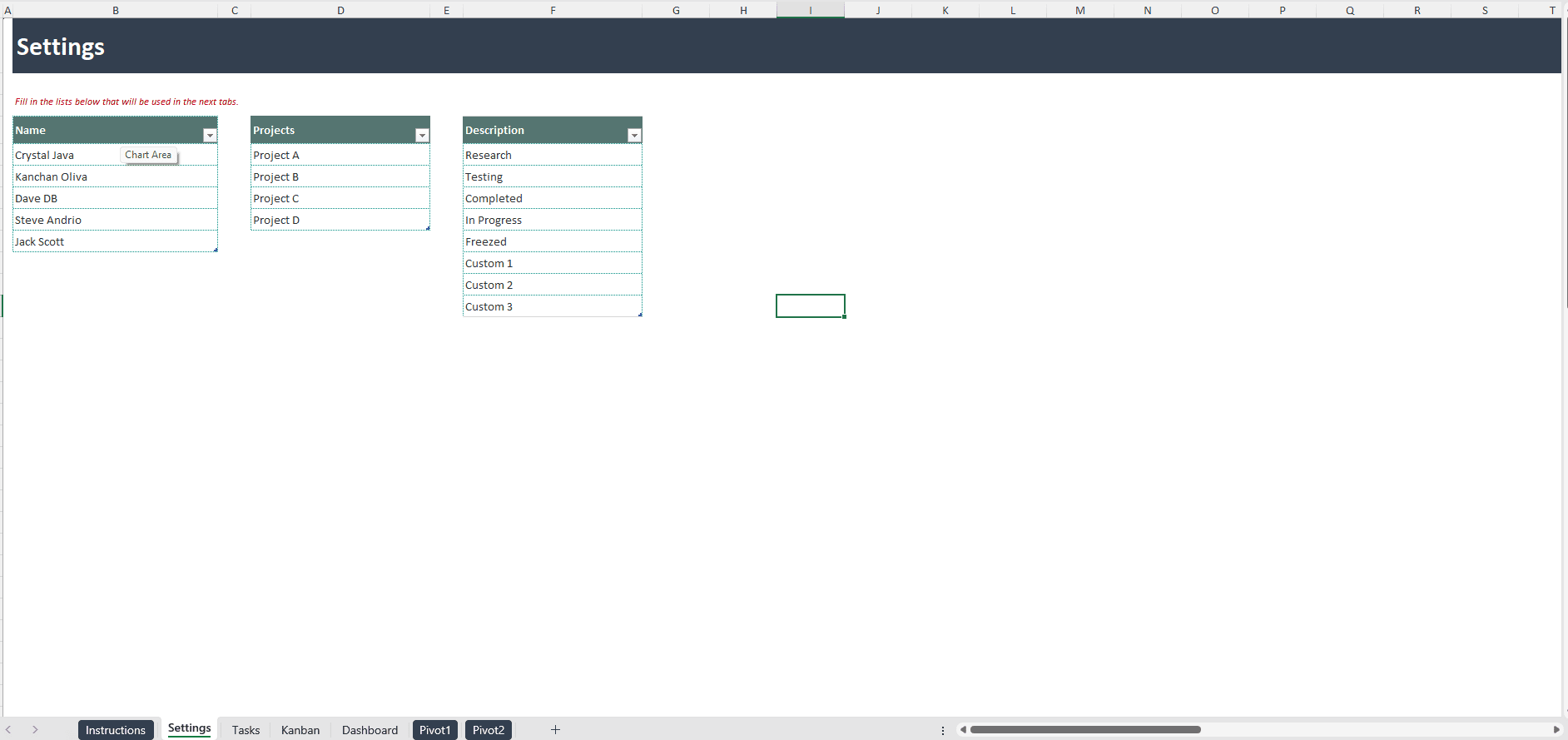Screen dimensions: 1568x740
Task: Click the next sheet navigation arrow
Action: tap(35, 730)
